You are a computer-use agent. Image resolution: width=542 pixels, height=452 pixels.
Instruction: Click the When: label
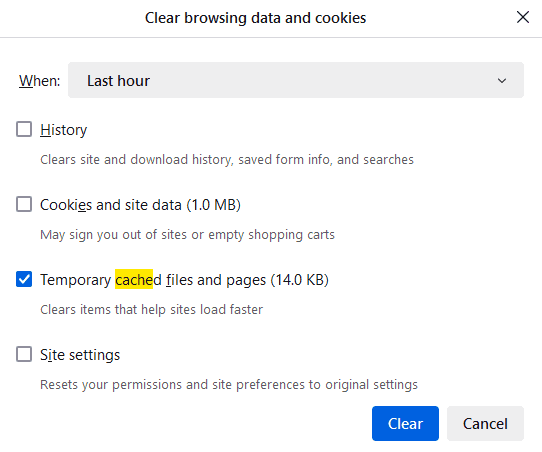tap(39, 81)
